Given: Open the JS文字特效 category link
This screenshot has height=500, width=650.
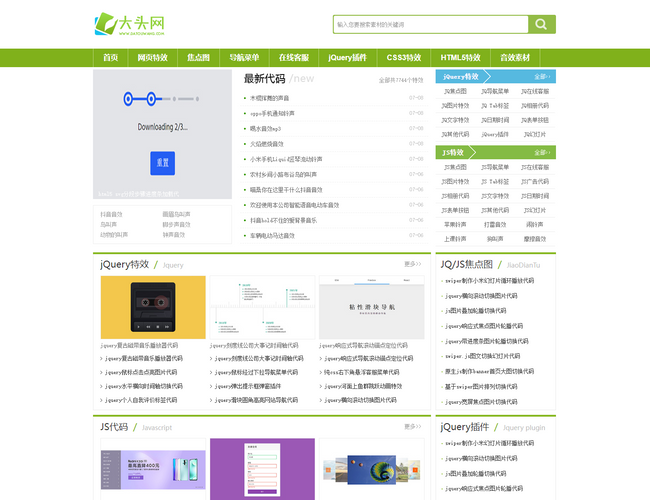Looking at the screenshot, I should tap(495, 196).
